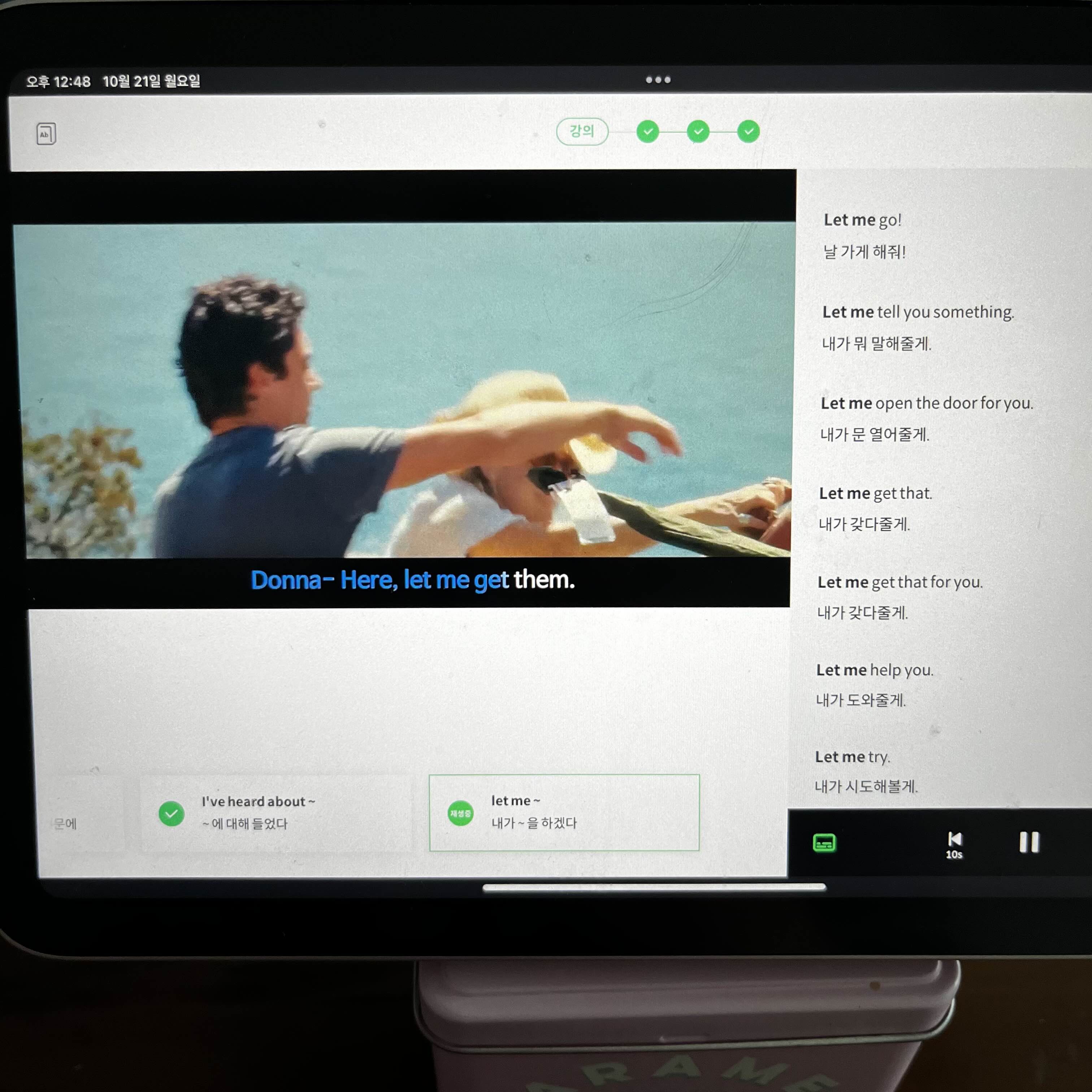
Task: Go to the second completed step checkmark
Action: pyautogui.click(x=697, y=132)
